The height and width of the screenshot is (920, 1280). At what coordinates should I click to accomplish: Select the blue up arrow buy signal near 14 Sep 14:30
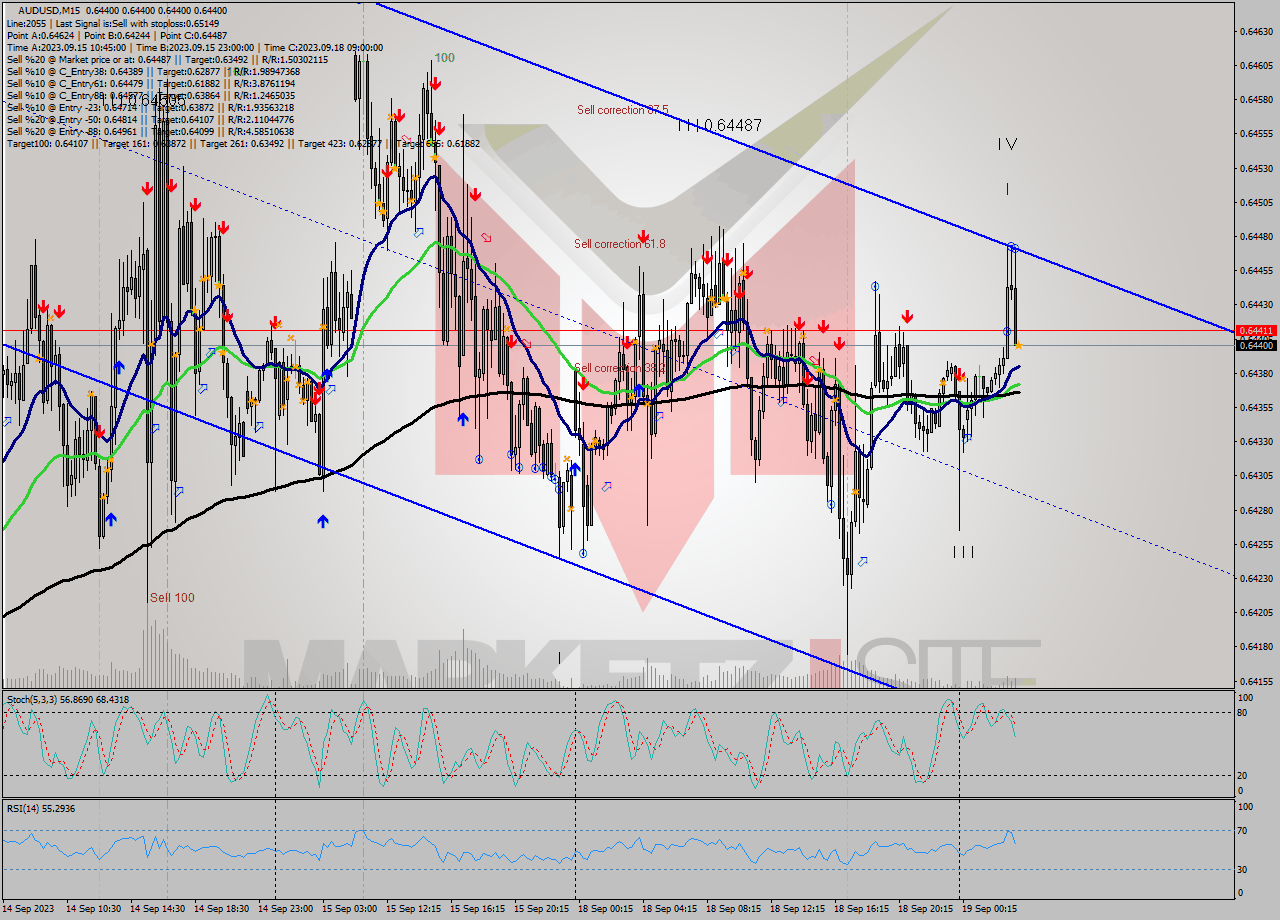pos(110,517)
